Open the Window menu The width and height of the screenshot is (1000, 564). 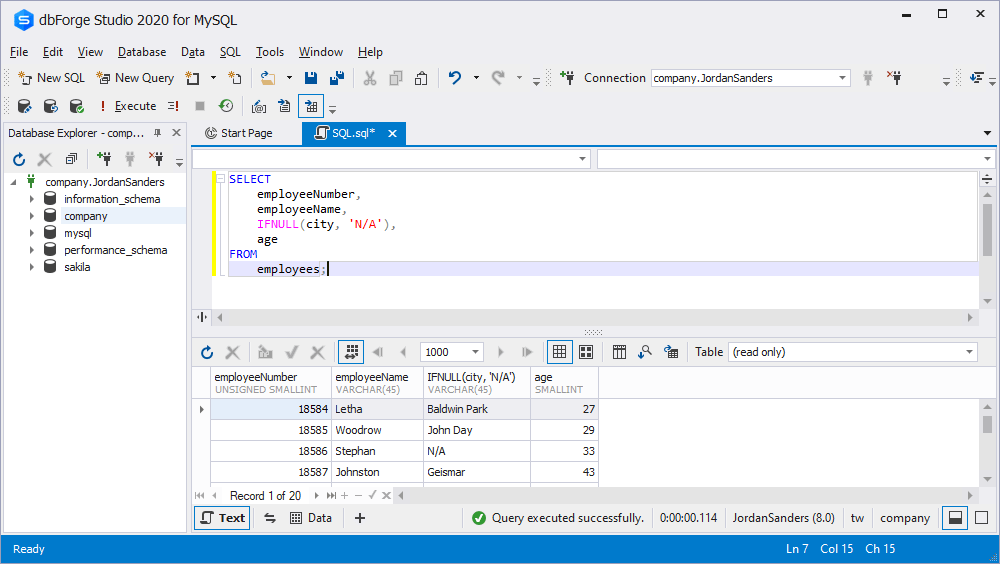coord(321,52)
